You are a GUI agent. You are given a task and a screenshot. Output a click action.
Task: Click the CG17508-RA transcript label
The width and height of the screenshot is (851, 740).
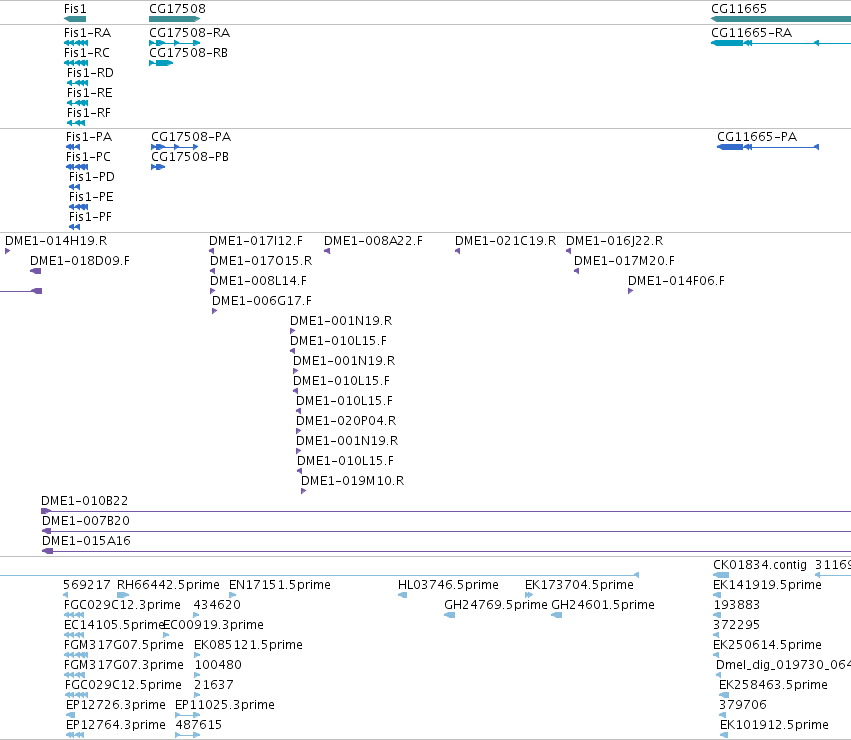189,33
